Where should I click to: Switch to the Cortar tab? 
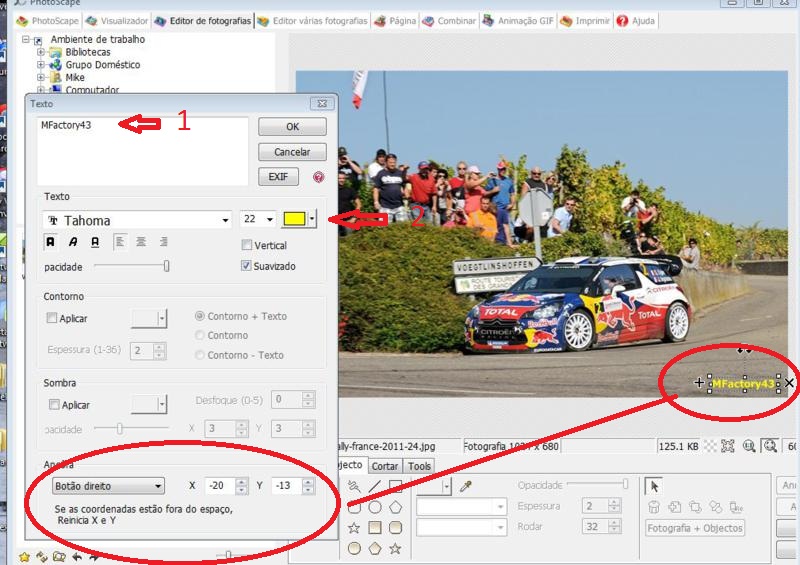[x=385, y=466]
